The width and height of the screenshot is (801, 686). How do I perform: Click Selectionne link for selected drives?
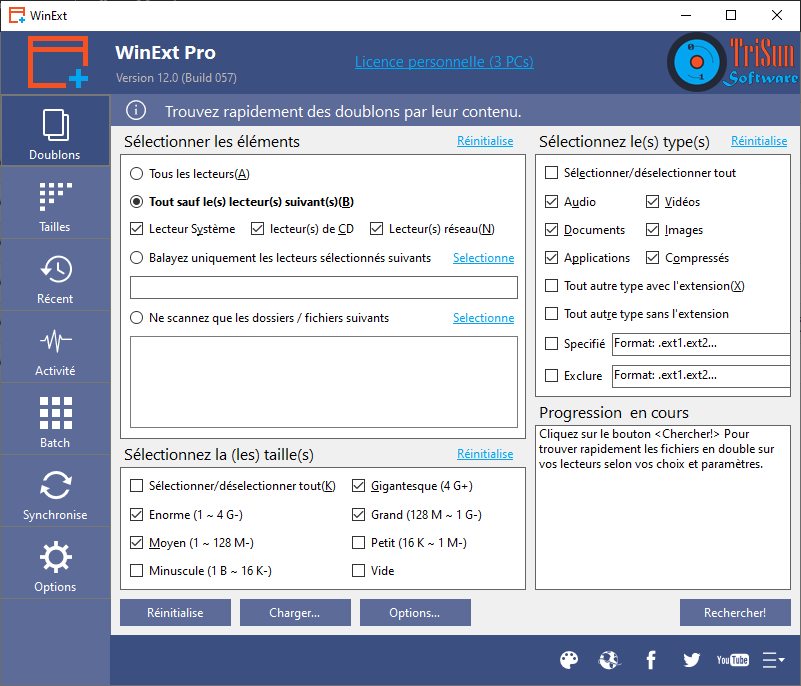click(x=483, y=258)
